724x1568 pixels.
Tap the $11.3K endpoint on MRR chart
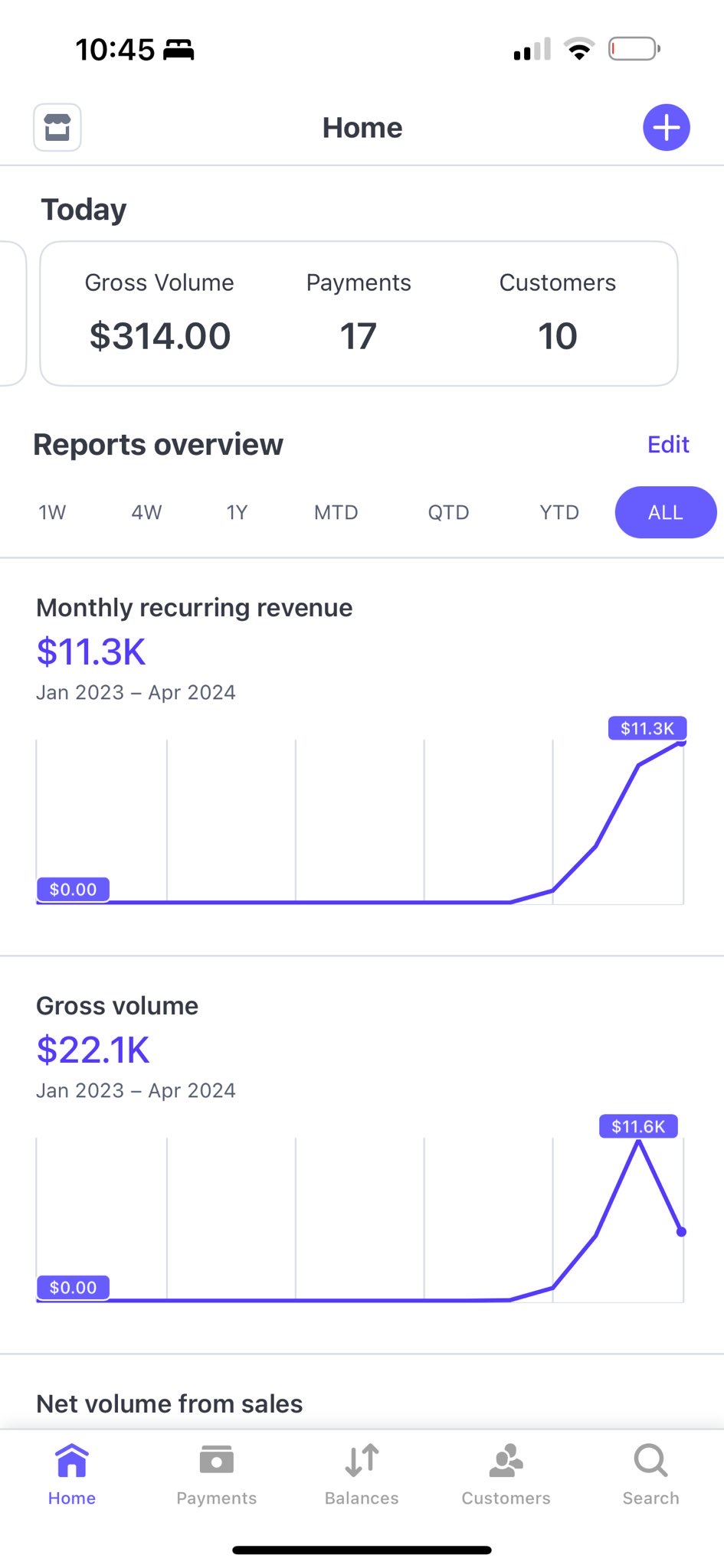point(681,742)
